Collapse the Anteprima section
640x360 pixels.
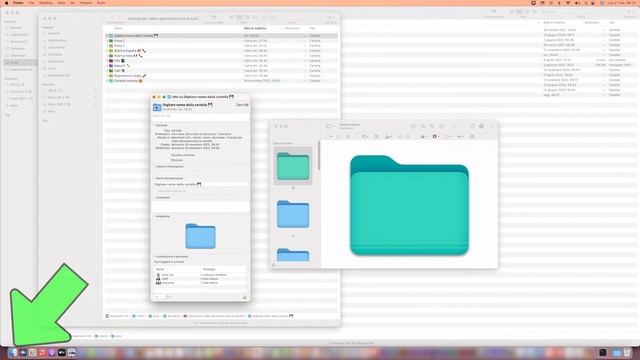[x=154, y=216]
